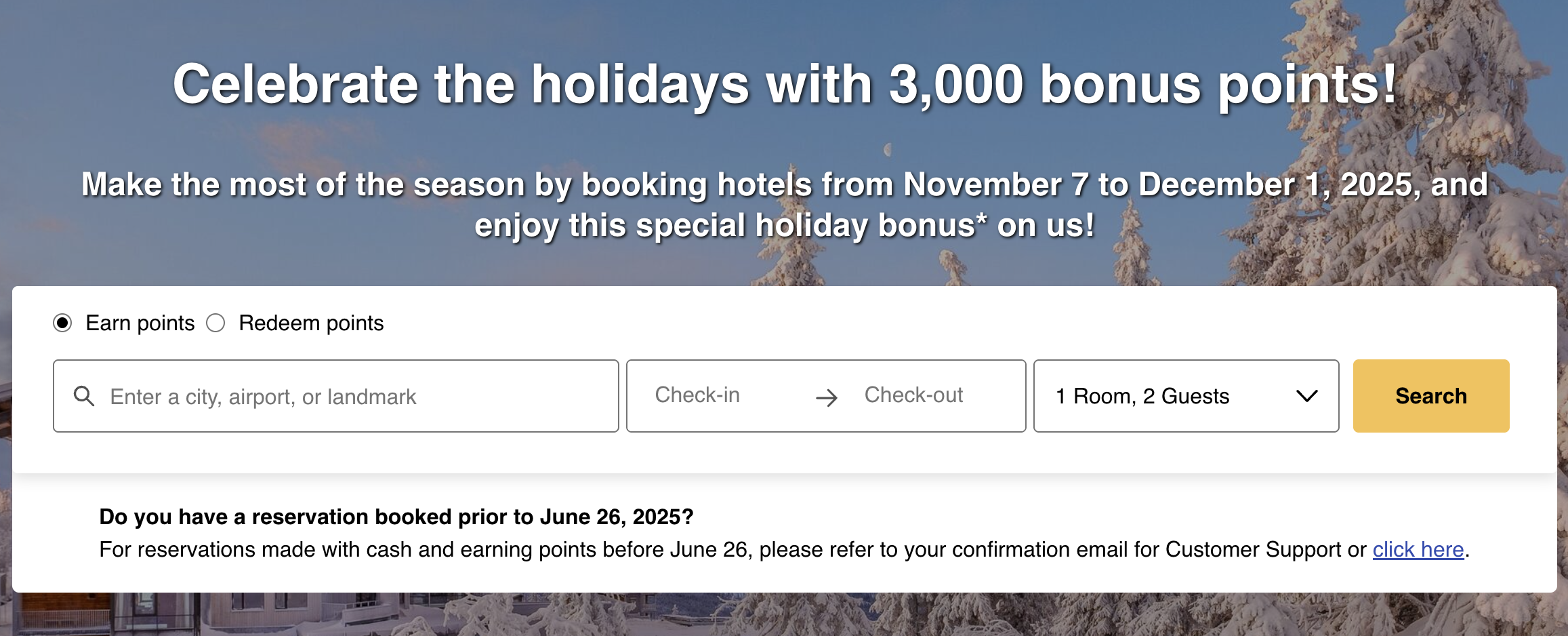Follow the click here support link
The height and width of the screenshot is (636, 1568).
(x=1418, y=550)
